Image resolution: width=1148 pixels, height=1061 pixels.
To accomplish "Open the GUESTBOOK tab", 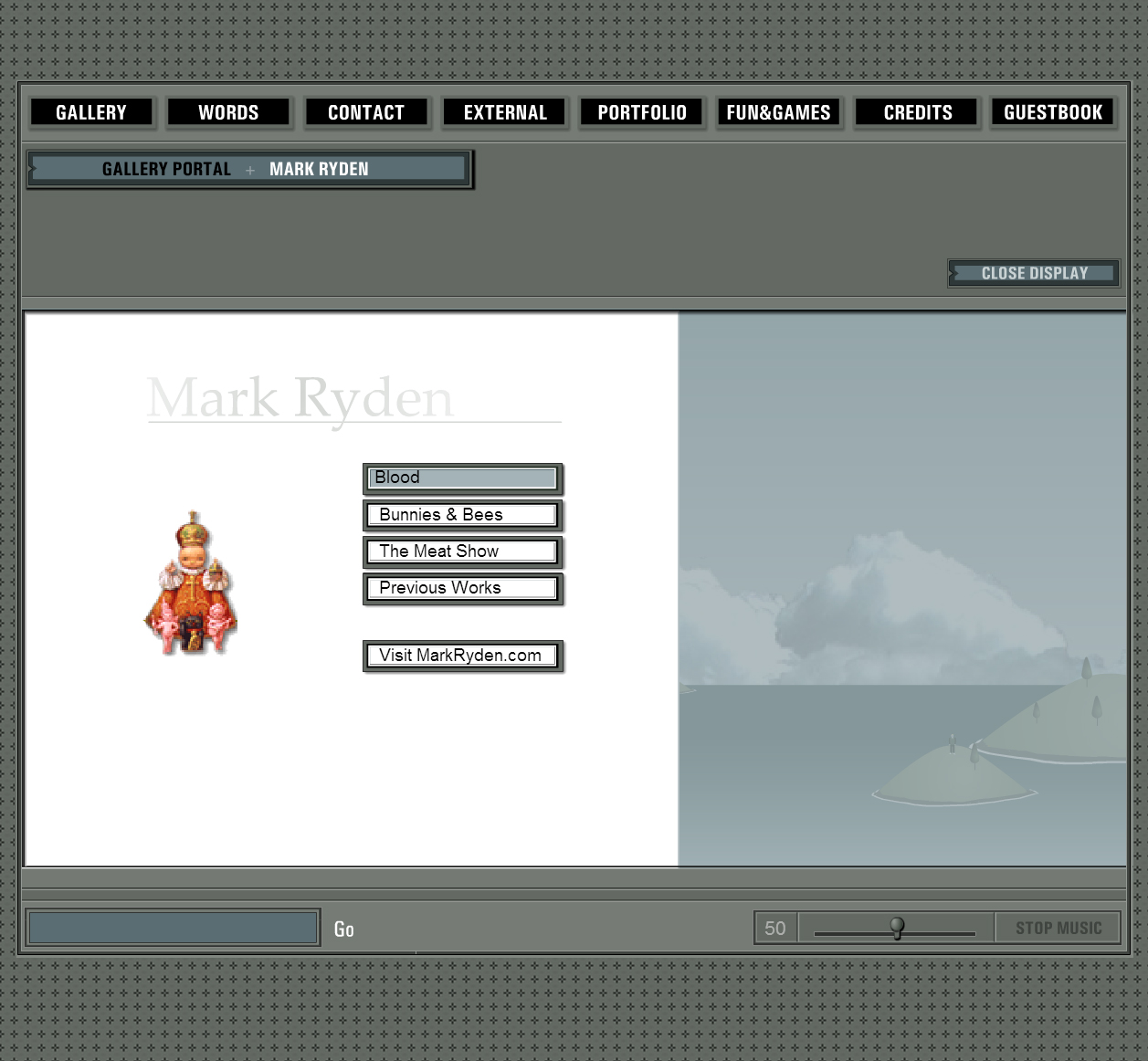I will [1053, 112].
